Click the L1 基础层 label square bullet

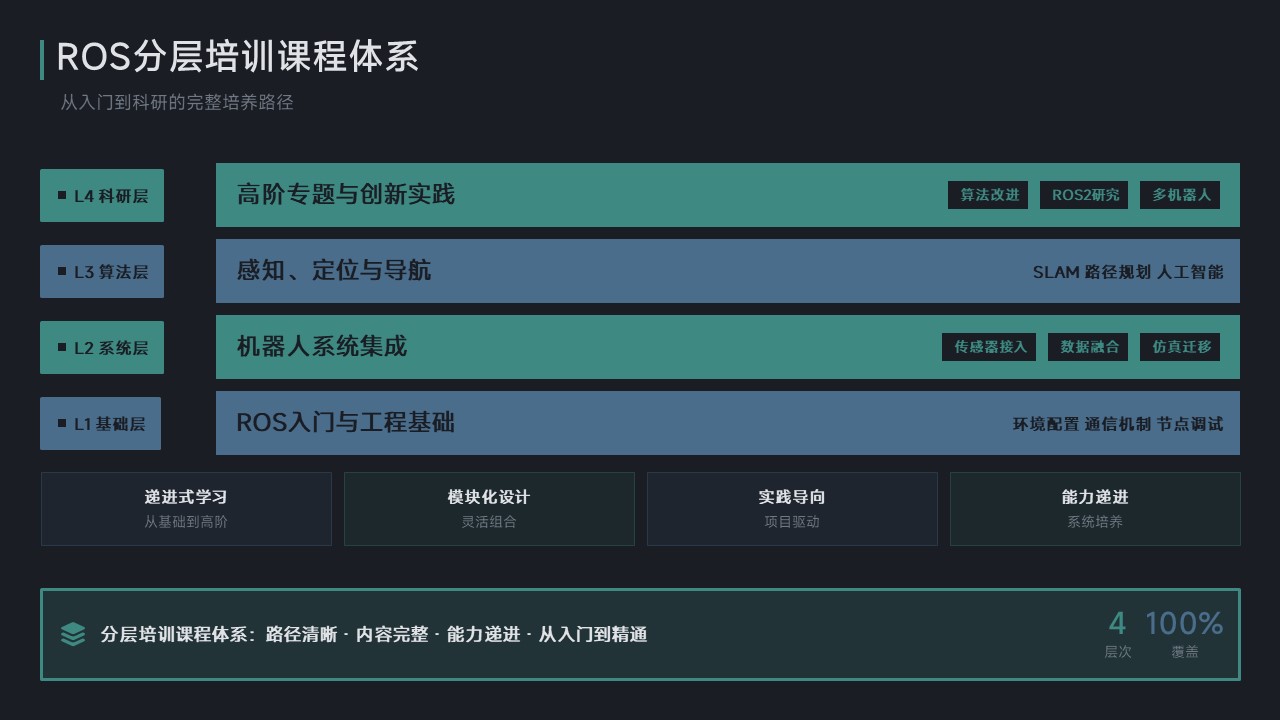pos(62,423)
